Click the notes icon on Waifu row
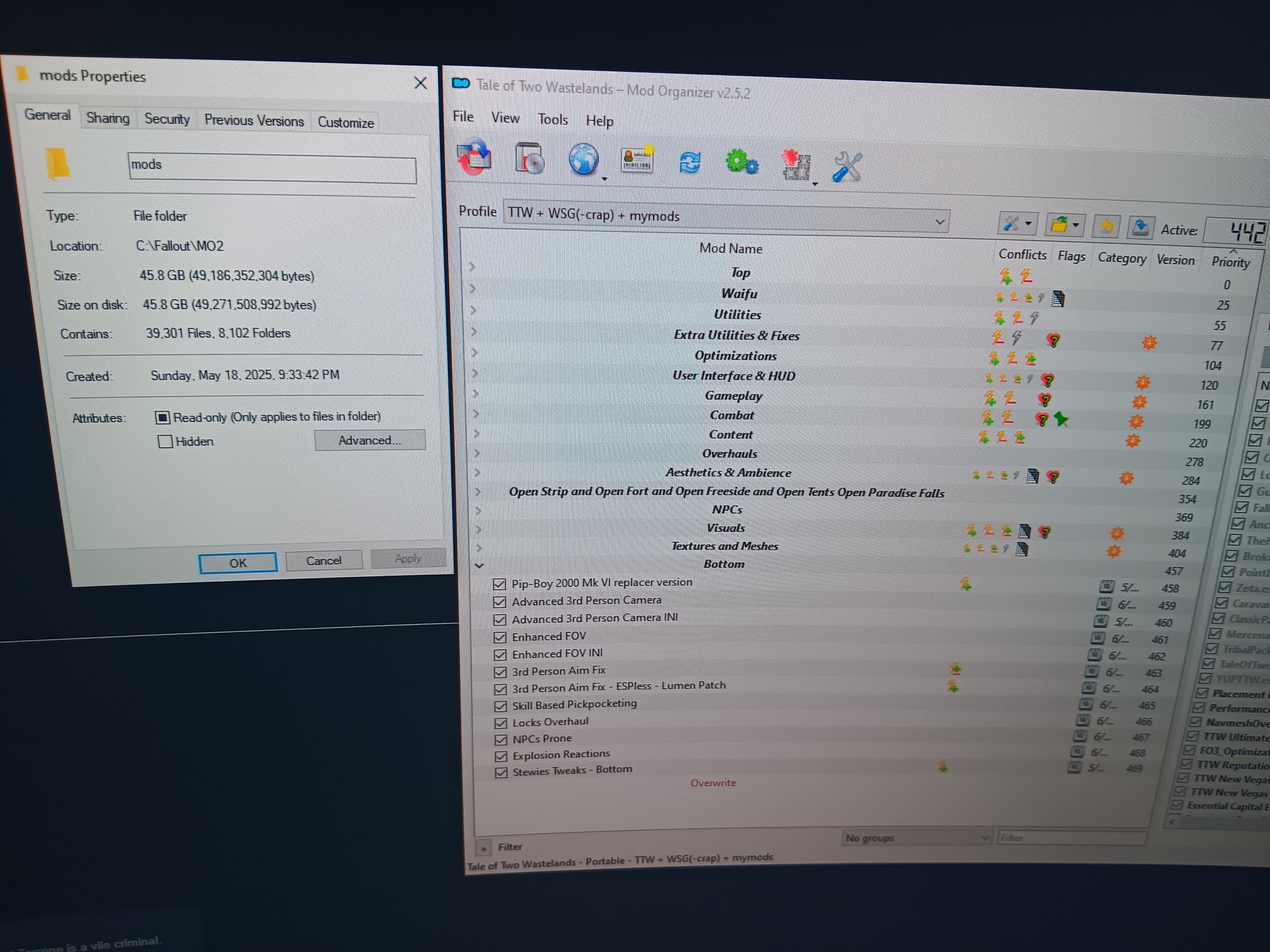Image resolution: width=1270 pixels, height=952 pixels. pos(1058,298)
